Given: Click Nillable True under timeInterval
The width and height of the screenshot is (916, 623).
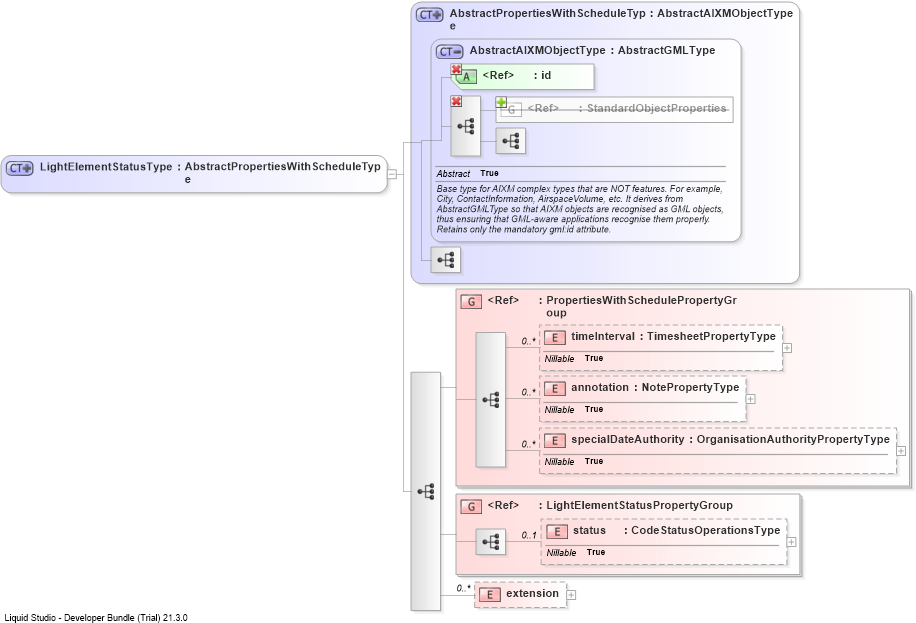Looking at the screenshot, I should [574, 358].
